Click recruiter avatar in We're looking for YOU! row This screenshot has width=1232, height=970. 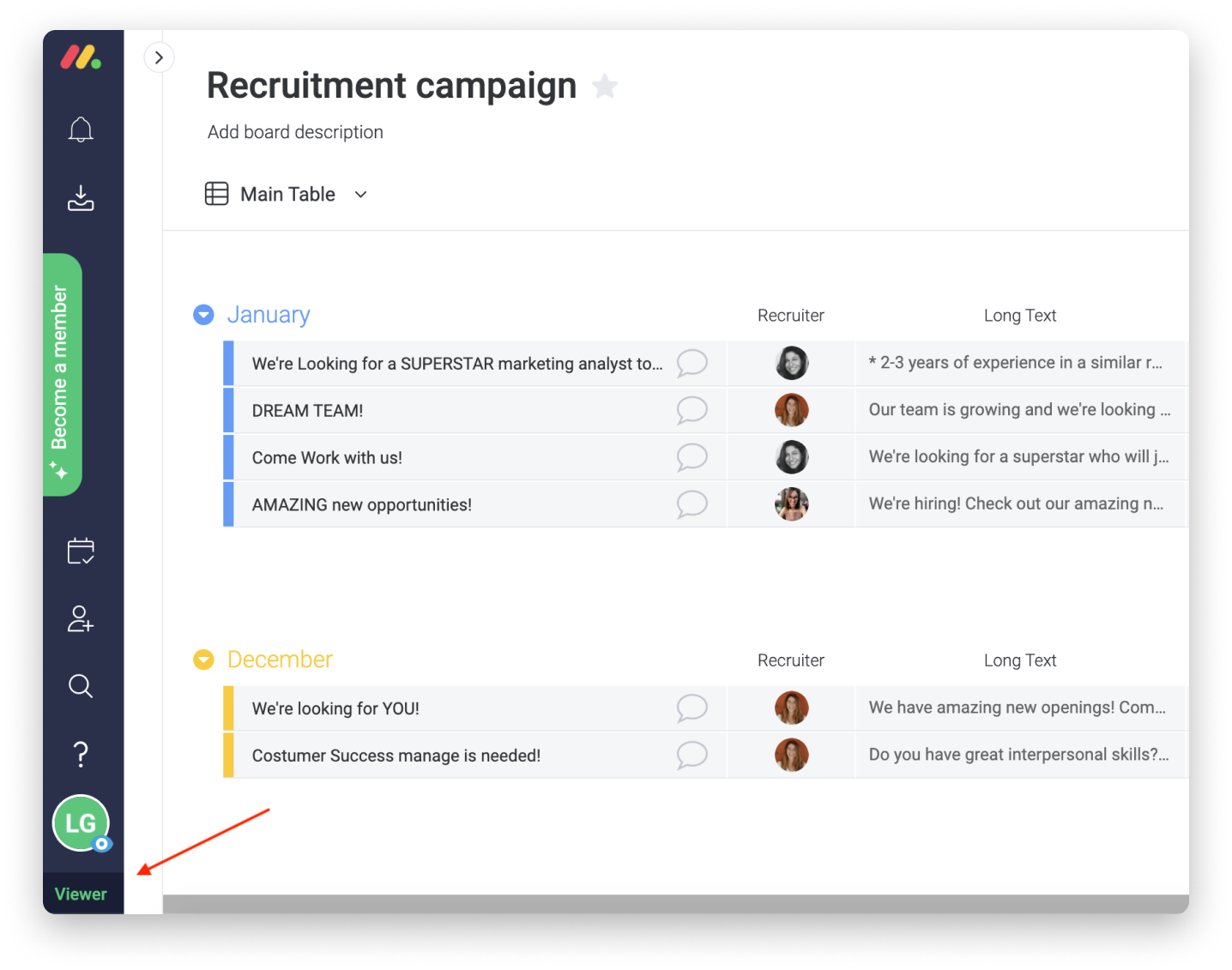791,708
